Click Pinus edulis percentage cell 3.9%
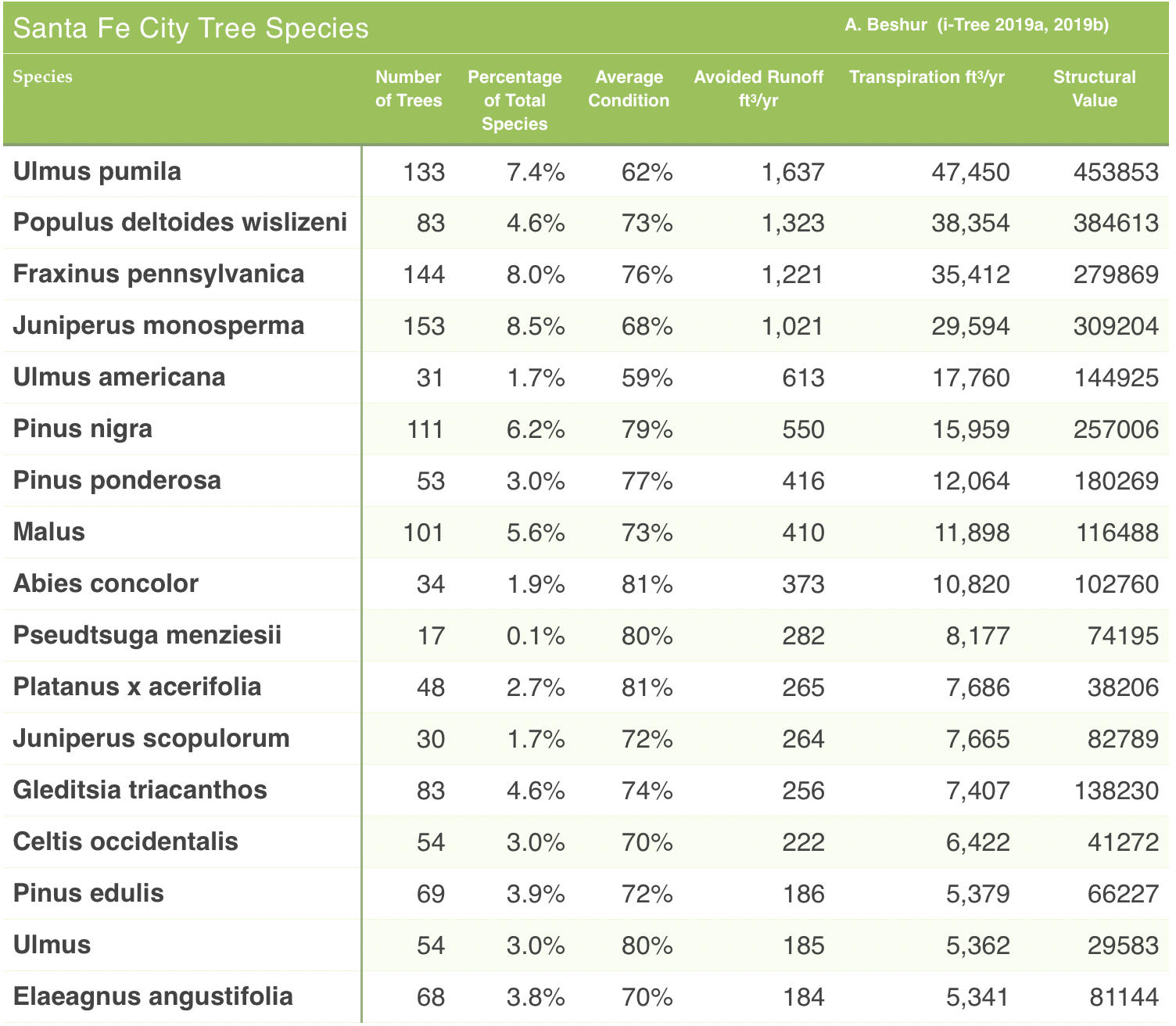 tap(536, 894)
